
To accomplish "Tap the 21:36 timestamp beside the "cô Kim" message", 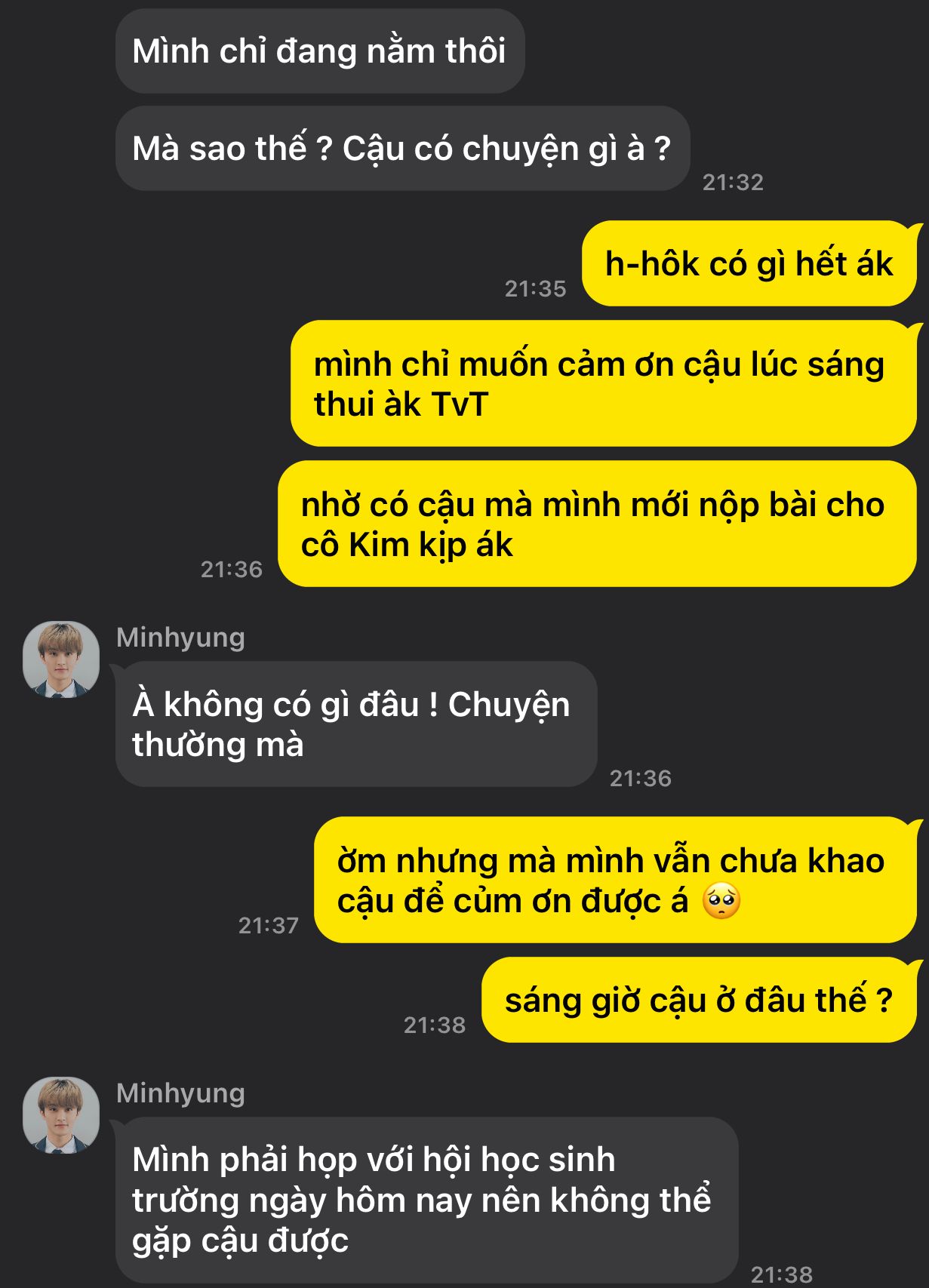I will point(231,570).
